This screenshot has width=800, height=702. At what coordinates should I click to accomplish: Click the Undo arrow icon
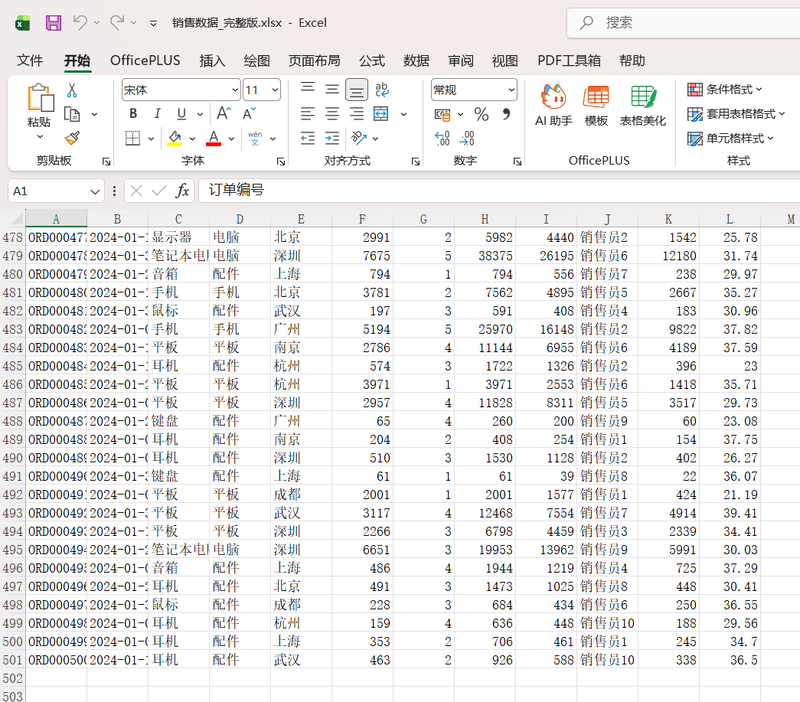[80, 22]
